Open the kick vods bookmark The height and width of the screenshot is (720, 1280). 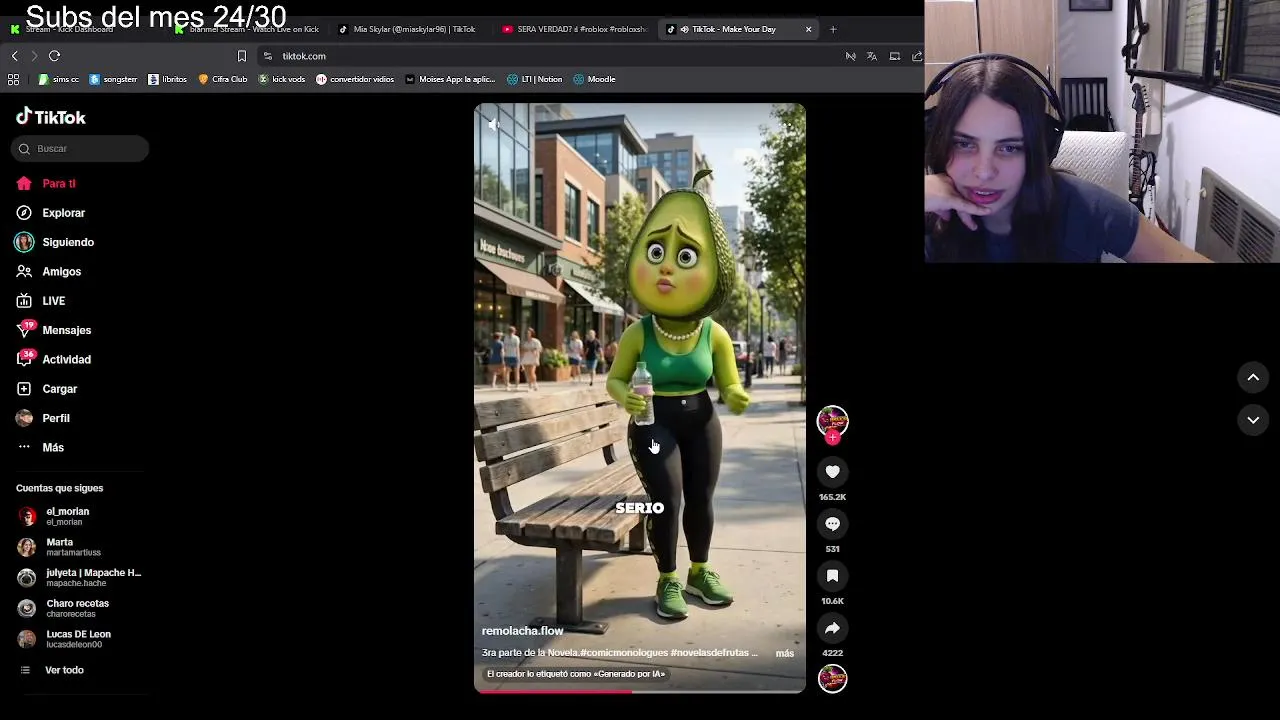coord(282,79)
